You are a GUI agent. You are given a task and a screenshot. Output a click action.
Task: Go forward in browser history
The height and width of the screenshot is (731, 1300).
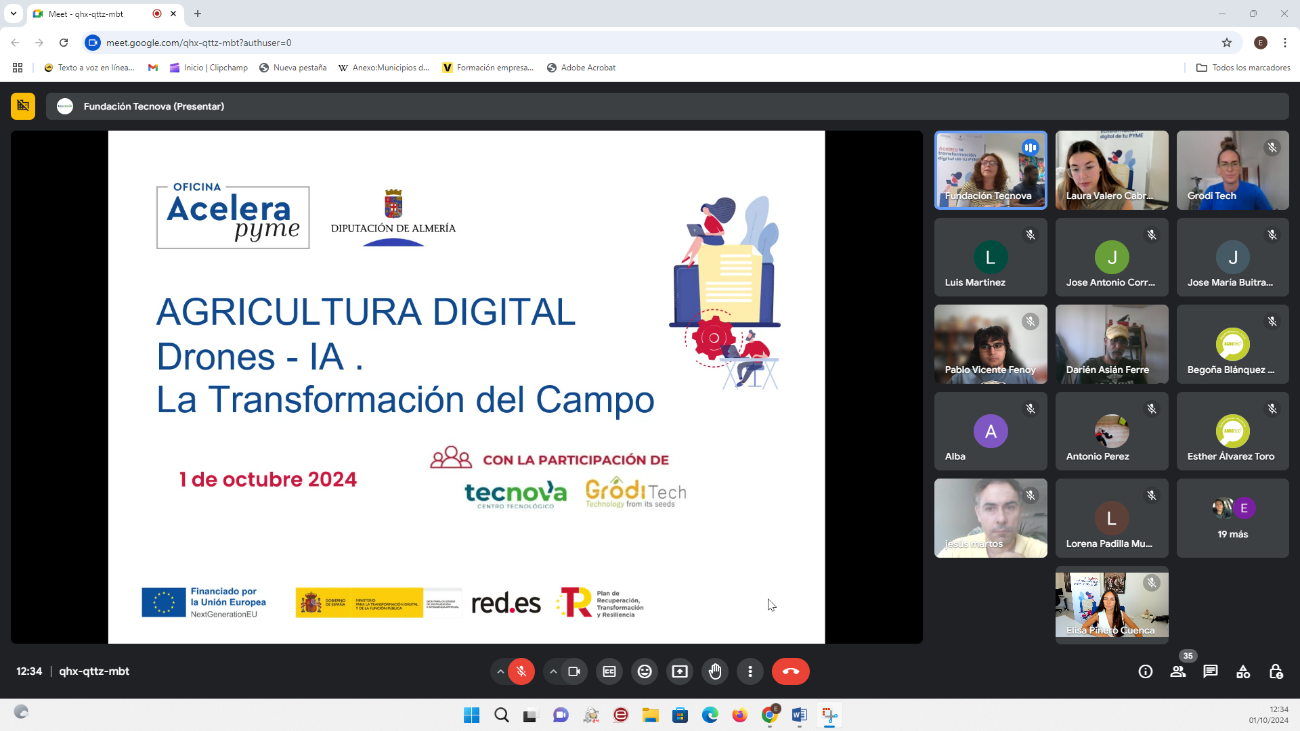[39, 43]
